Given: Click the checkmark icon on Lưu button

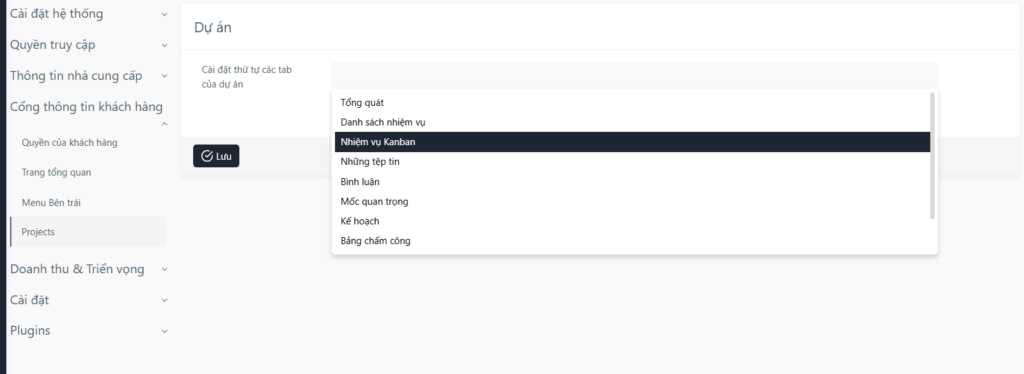Looking at the screenshot, I should [x=207, y=156].
